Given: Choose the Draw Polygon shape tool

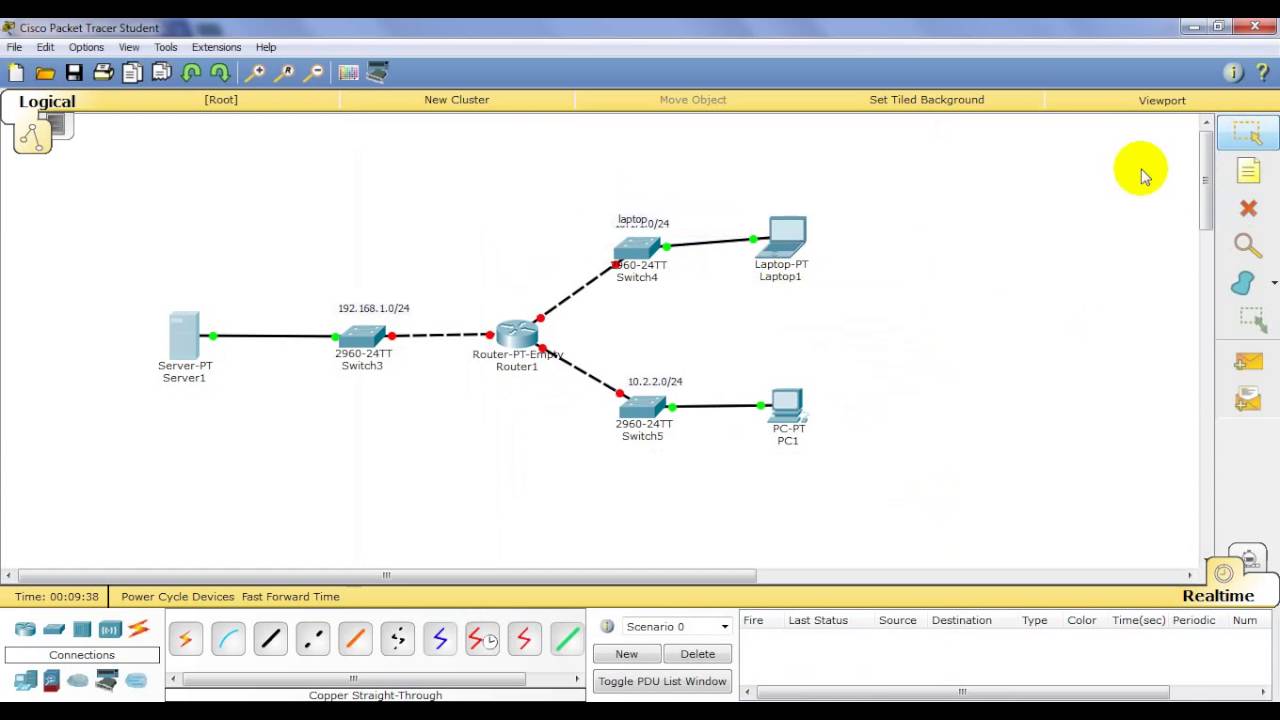Looking at the screenshot, I should pyautogui.click(x=1243, y=283).
